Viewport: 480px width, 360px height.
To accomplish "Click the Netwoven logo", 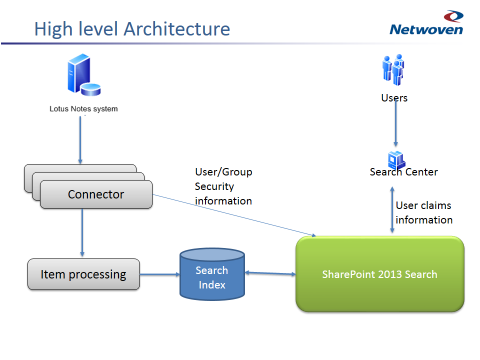I will tap(426, 23).
